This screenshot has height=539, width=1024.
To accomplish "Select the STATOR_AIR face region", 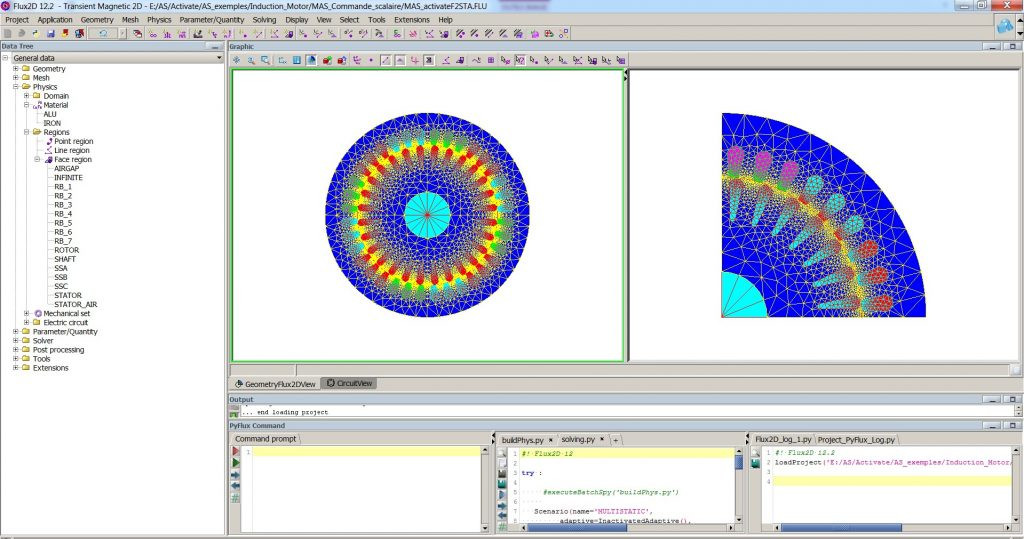I will [75, 304].
